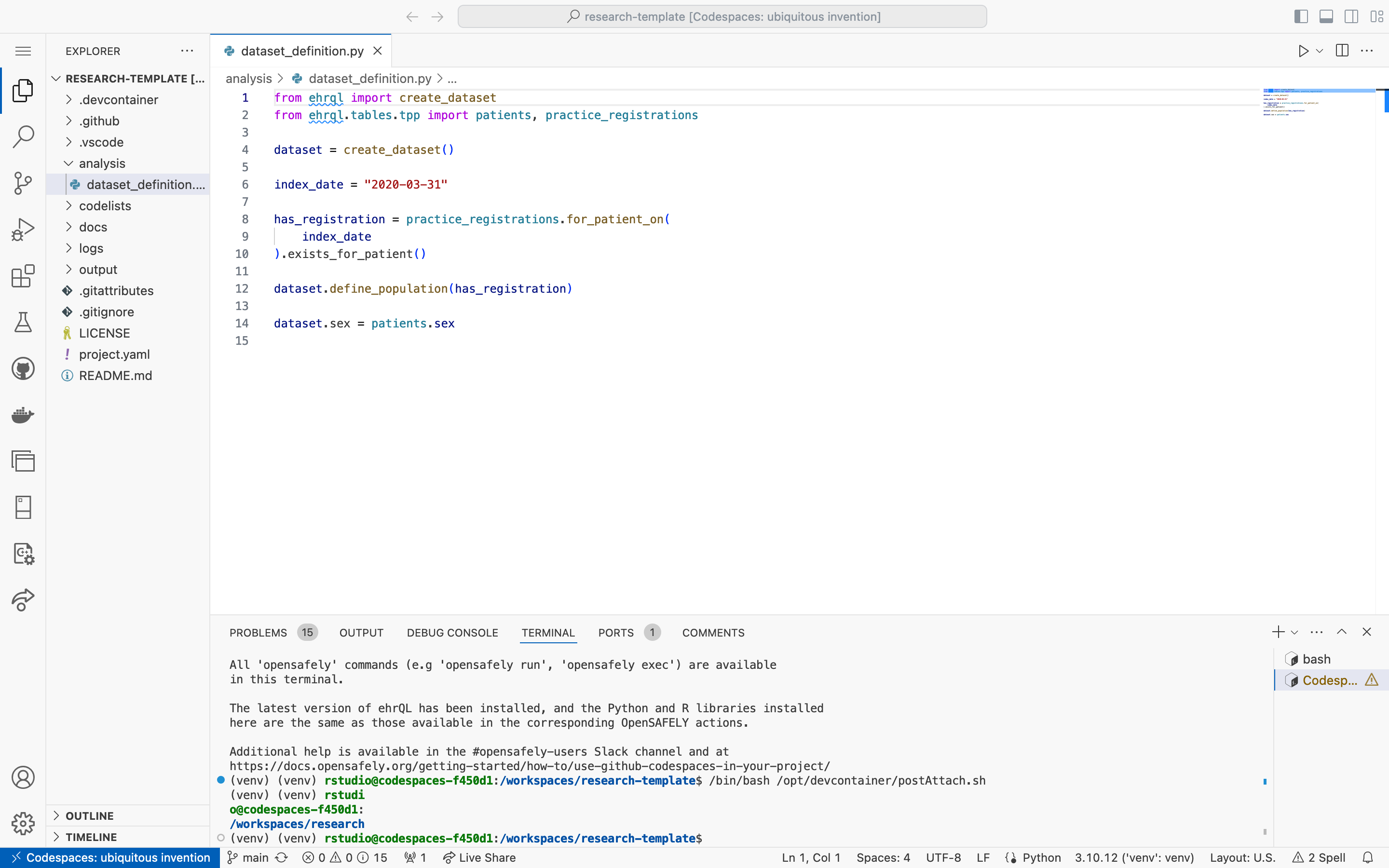
Task: Toggle Secondary Side Bar visibility
Action: (x=1352, y=17)
